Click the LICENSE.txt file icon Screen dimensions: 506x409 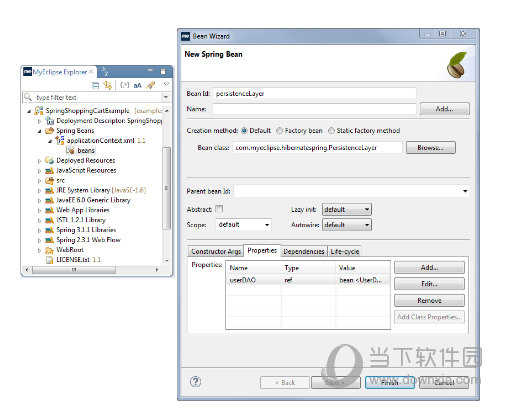click(x=50, y=260)
